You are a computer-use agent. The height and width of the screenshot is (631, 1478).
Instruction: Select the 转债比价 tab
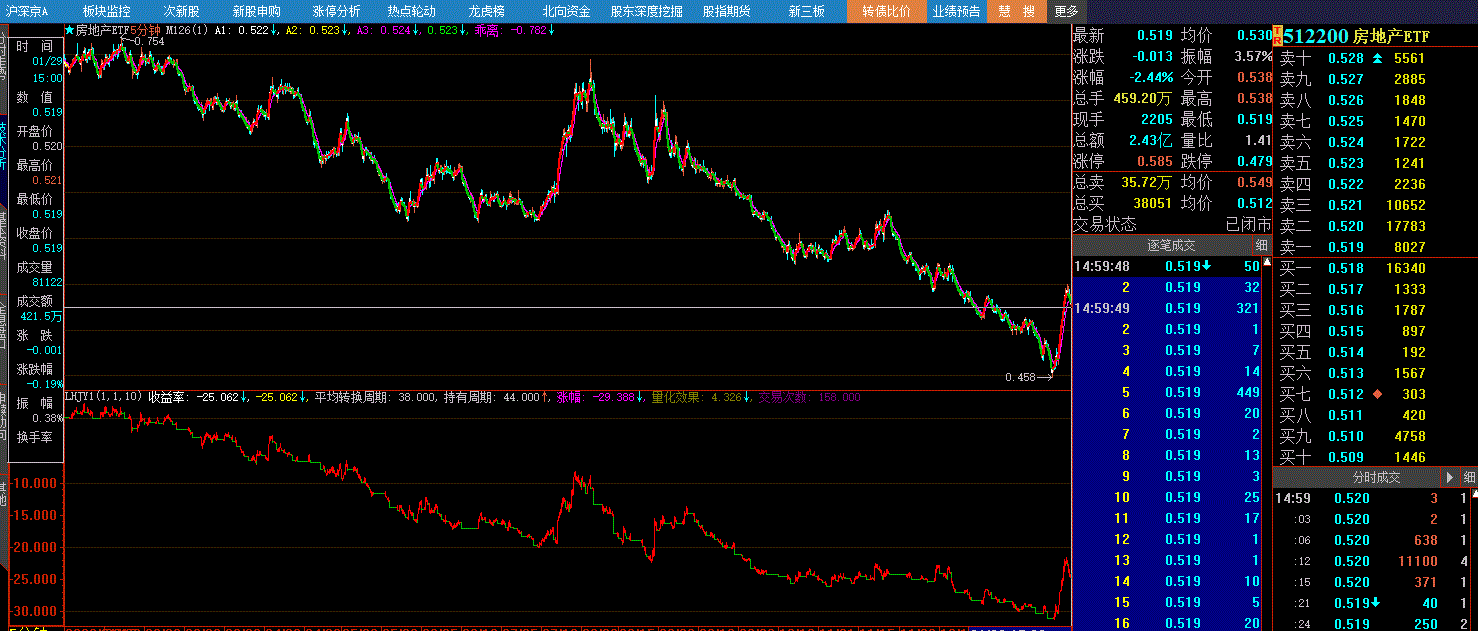pos(886,11)
